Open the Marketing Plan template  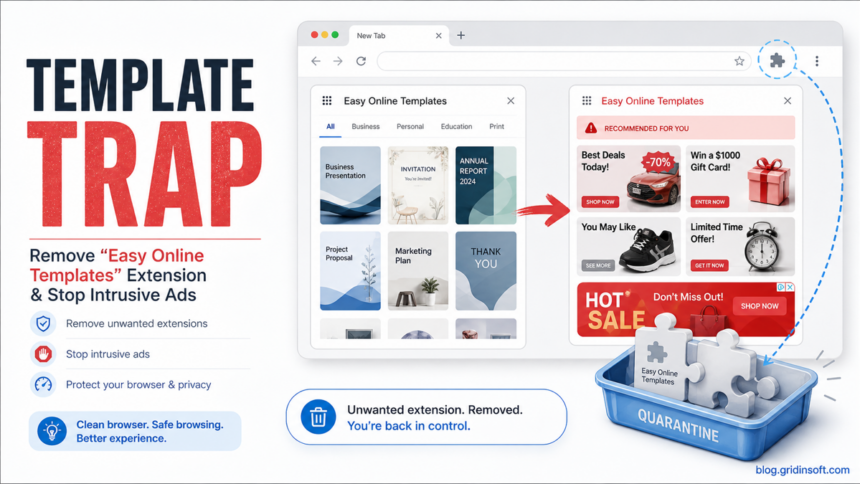[x=418, y=271]
